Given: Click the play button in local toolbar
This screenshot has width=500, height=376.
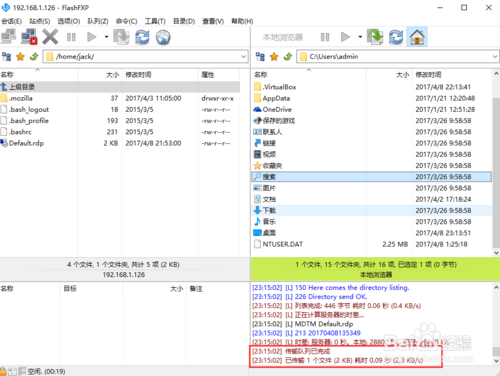Looking at the screenshot, I should (345, 37).
